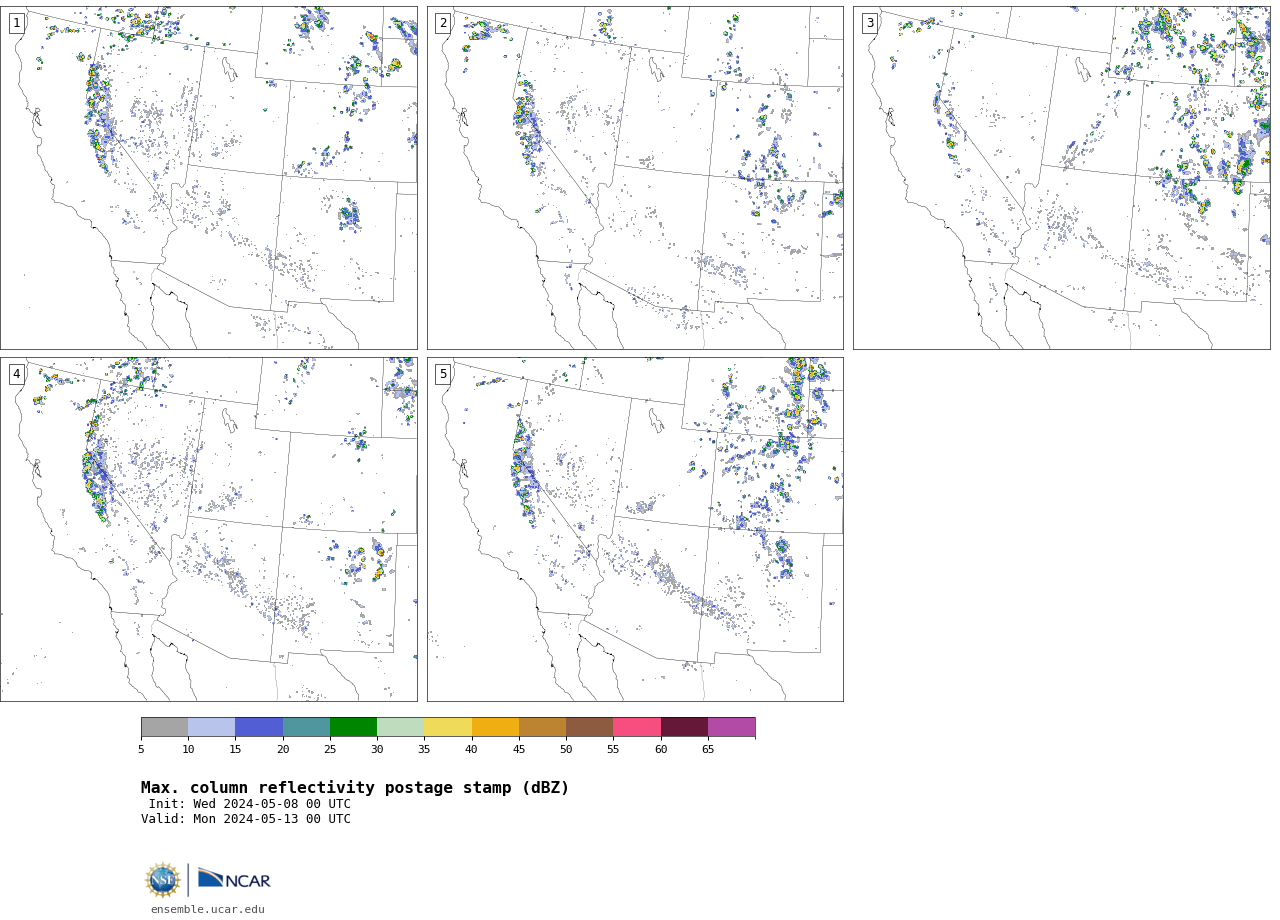The width and height of the screenshot is (1280, 920).
Task: Click the 50 tick label on colorbar
Action: [566, 750]
